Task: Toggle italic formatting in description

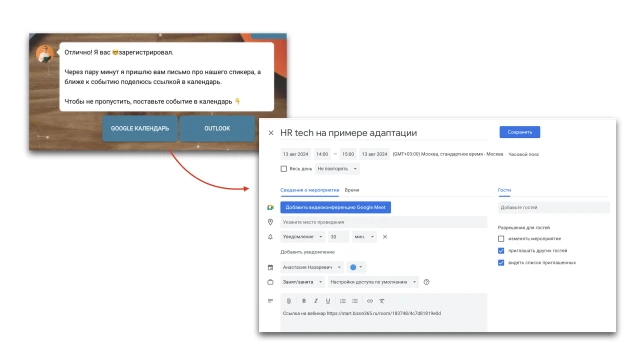Action: coord(316,301)
